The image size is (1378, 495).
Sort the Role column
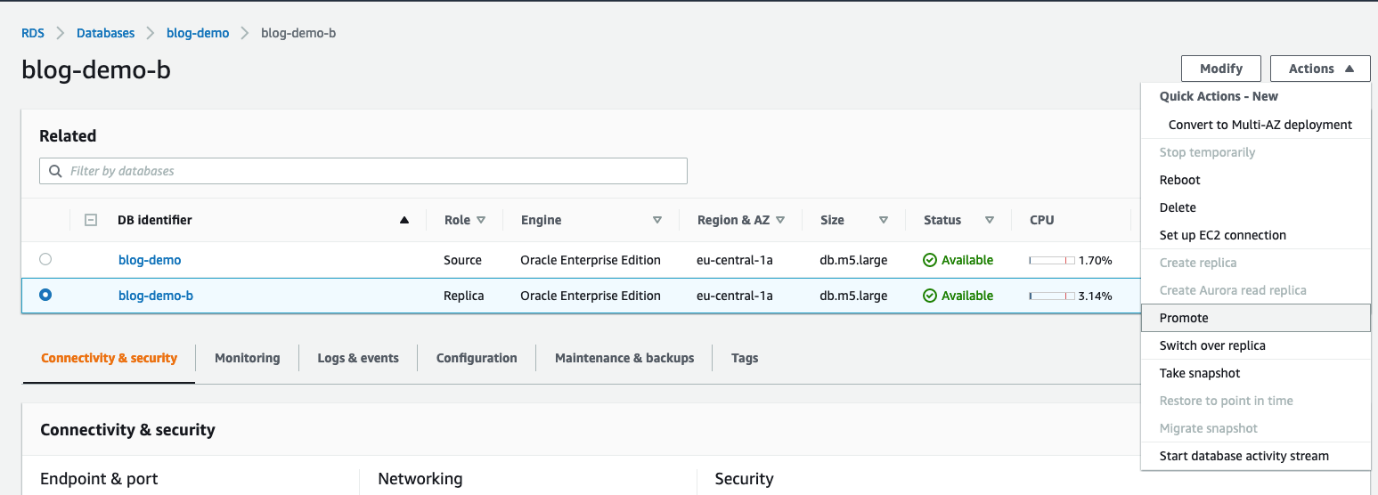[x=481, y=220]
